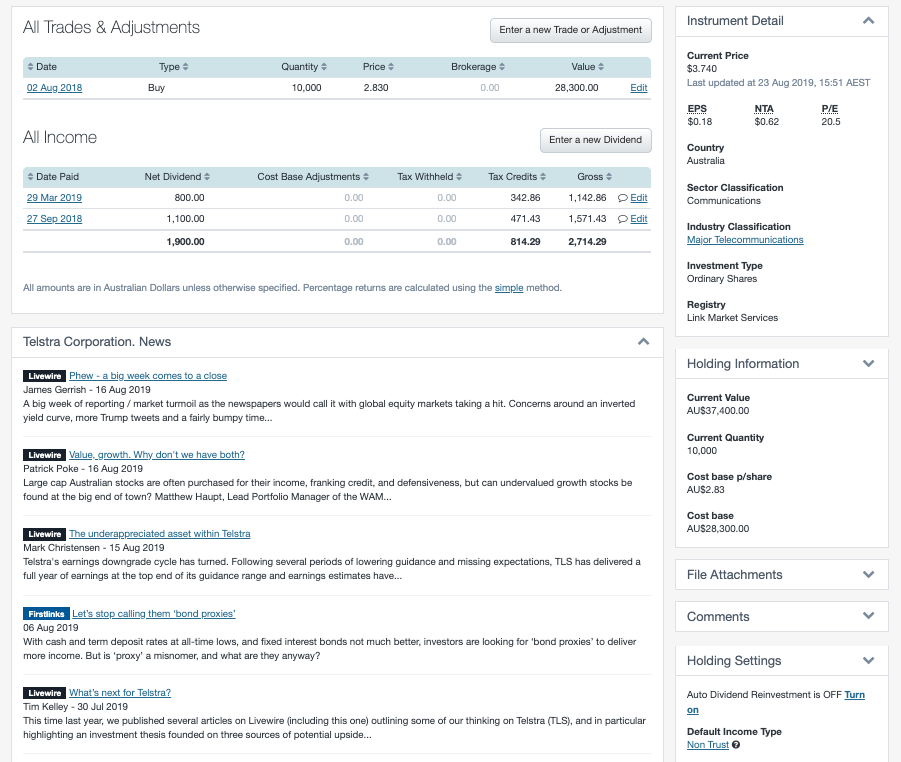Expand the Comments panel
Viewport: 901px width, 762px height.
869,616
